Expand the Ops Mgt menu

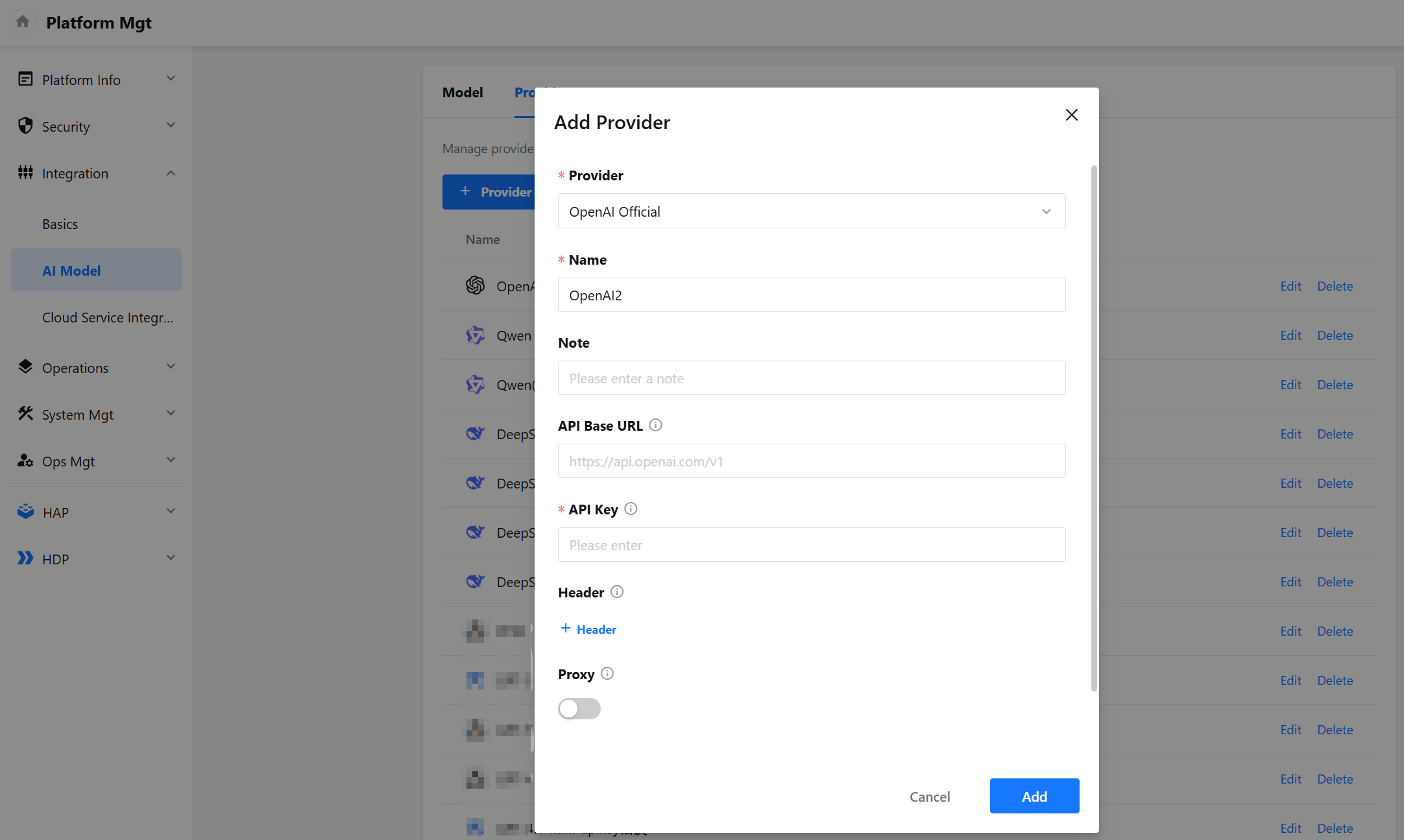coord(171,460)
